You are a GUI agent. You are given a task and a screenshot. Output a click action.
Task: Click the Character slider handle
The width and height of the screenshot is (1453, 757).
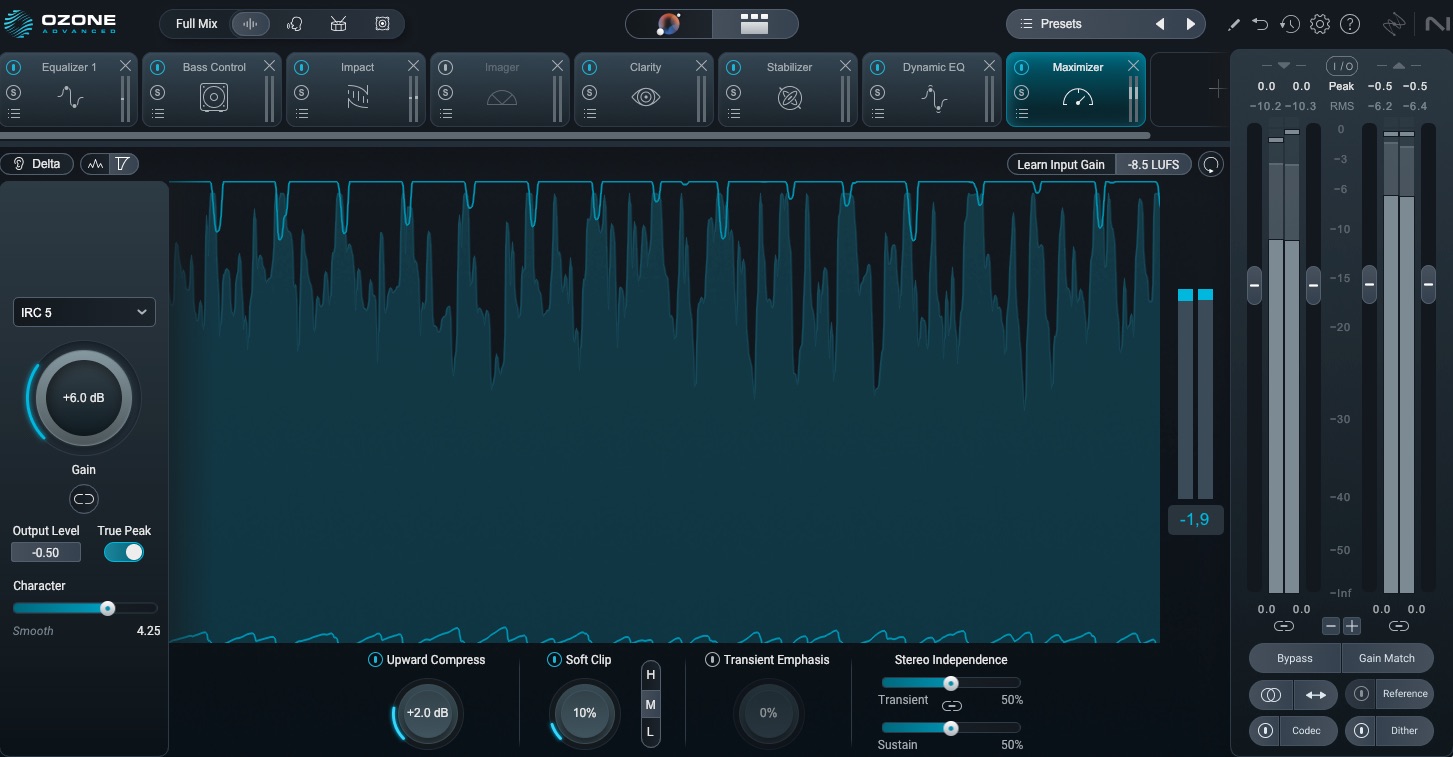click(107, 608)
